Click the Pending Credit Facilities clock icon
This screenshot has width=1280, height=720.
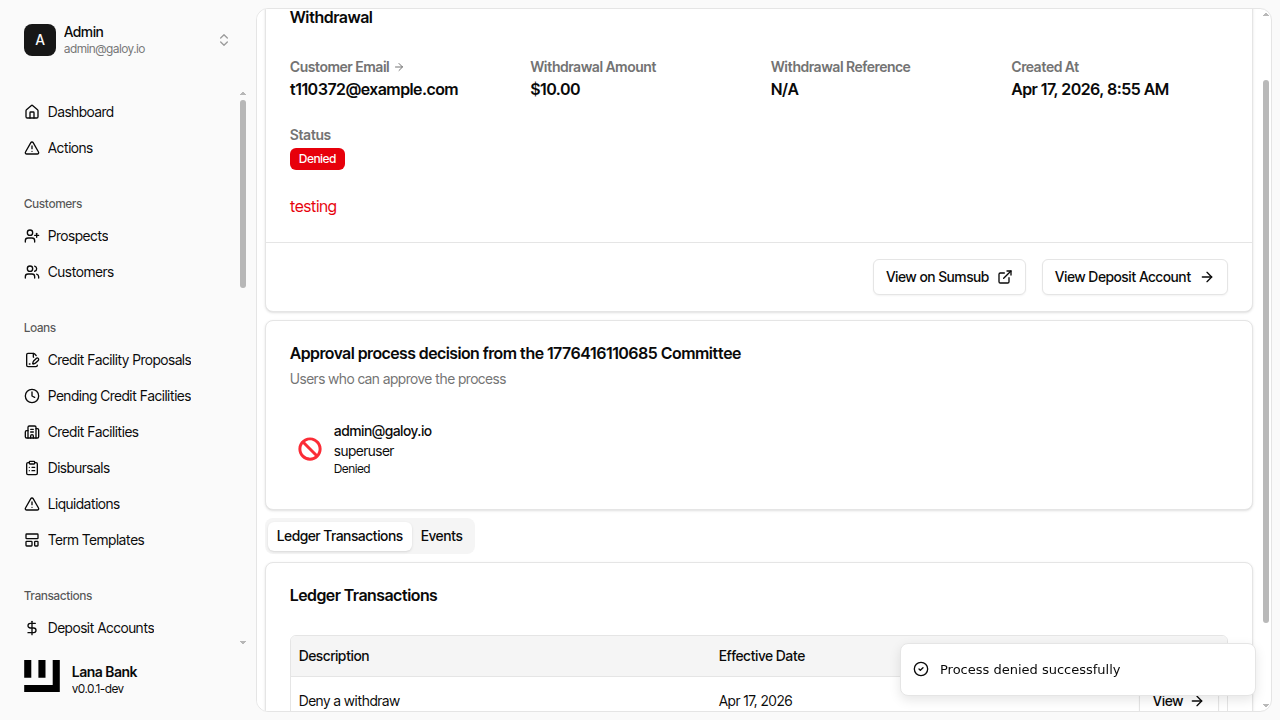(x=32, y=396)
